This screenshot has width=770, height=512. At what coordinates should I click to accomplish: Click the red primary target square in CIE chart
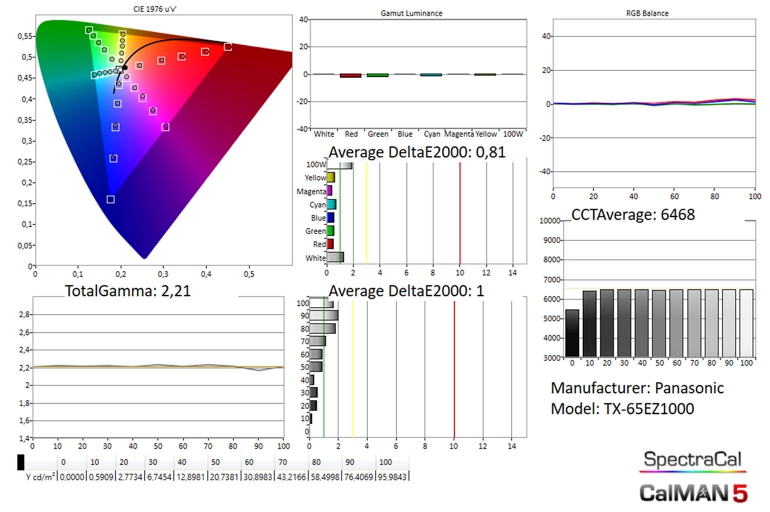pyautogui.click(x=228, y=46)
